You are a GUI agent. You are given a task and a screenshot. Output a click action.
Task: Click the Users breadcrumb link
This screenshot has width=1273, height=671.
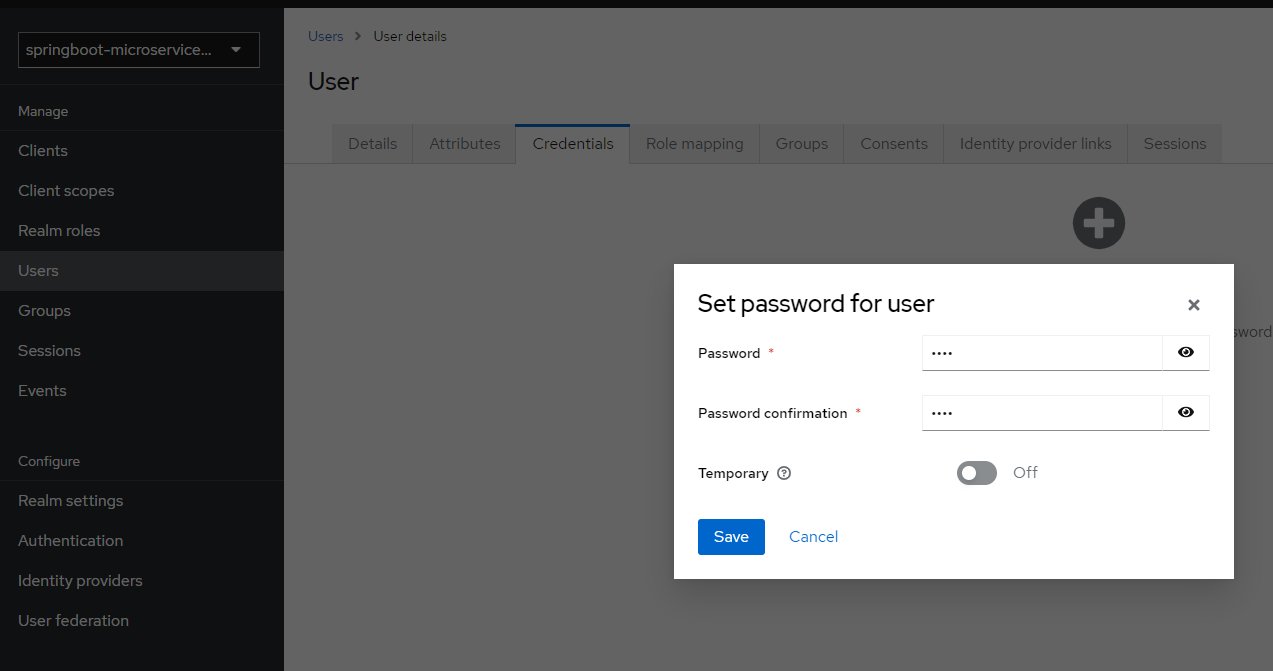pyautogui.click(x=325, y=36)
